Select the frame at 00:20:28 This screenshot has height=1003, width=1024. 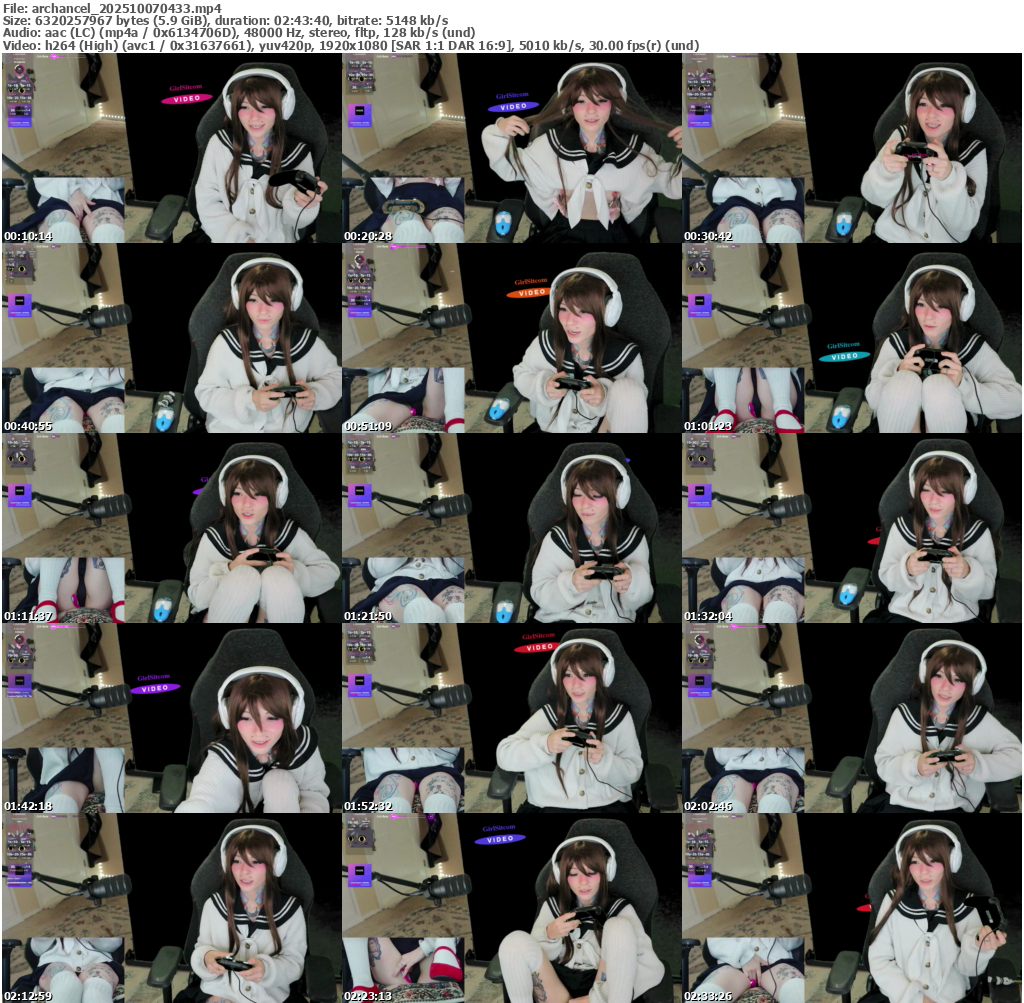[x=511, y=148]
